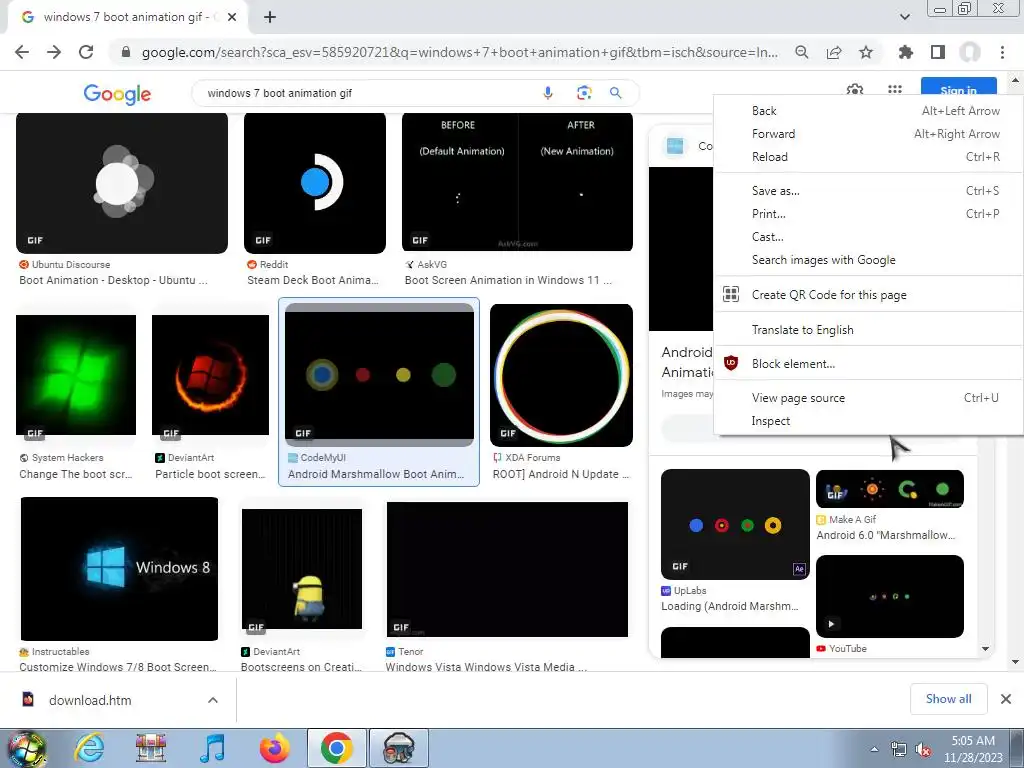Click the browser forward arrow
The width and height of the screenshot is (1024, 768).
click(54, 52)
